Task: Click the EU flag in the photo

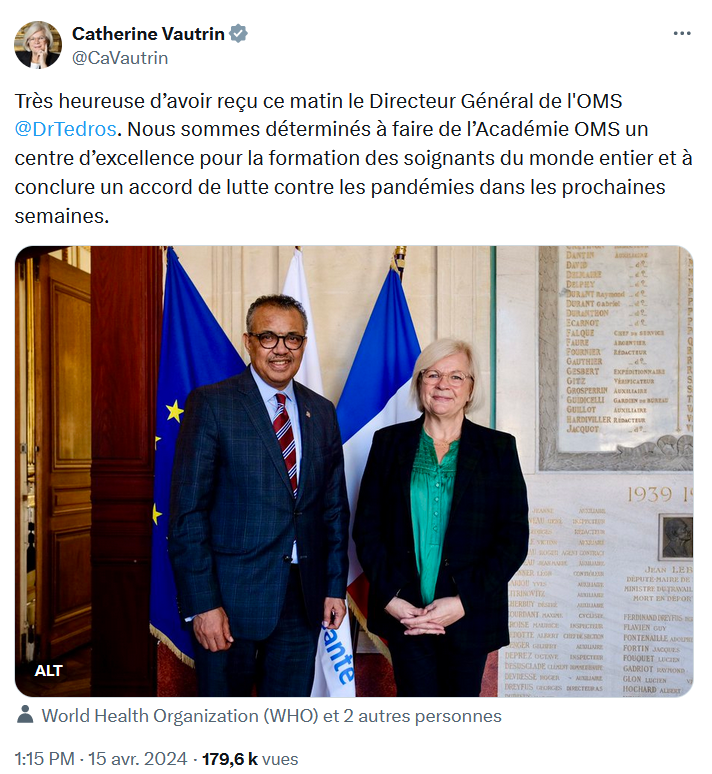Action: (188, 444)
